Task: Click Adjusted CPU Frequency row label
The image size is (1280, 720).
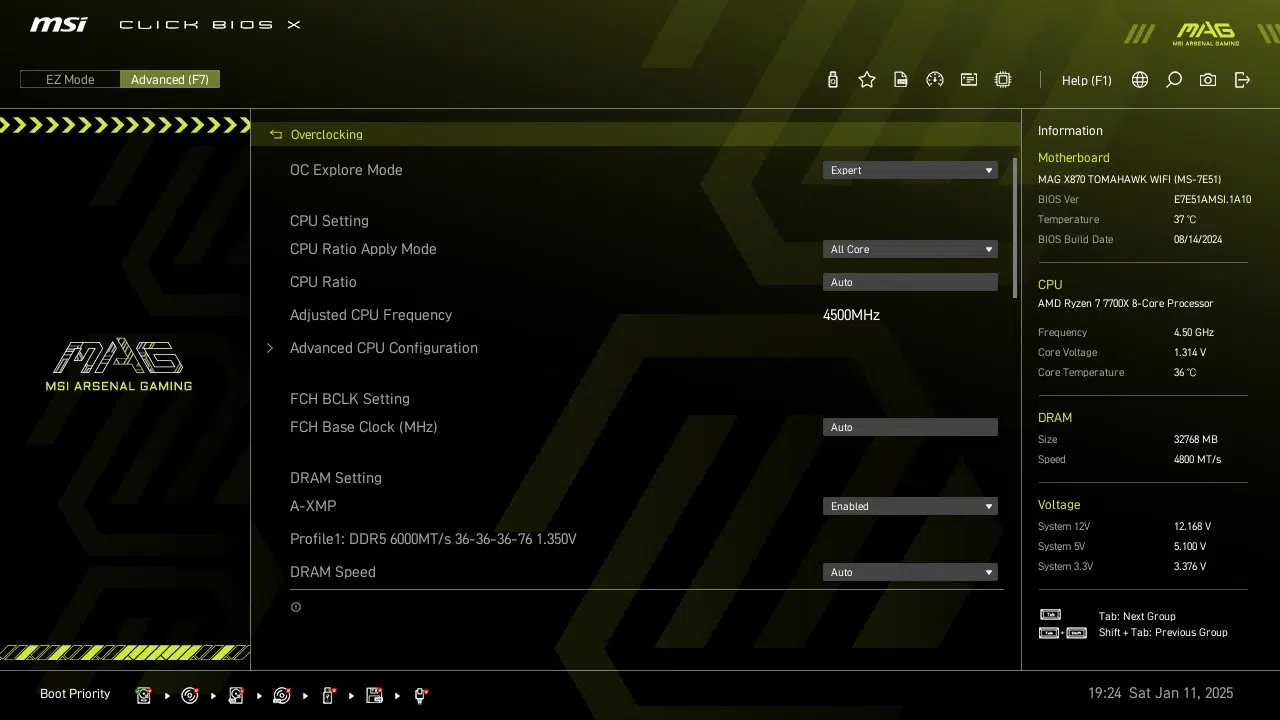Action: [371, 315]
